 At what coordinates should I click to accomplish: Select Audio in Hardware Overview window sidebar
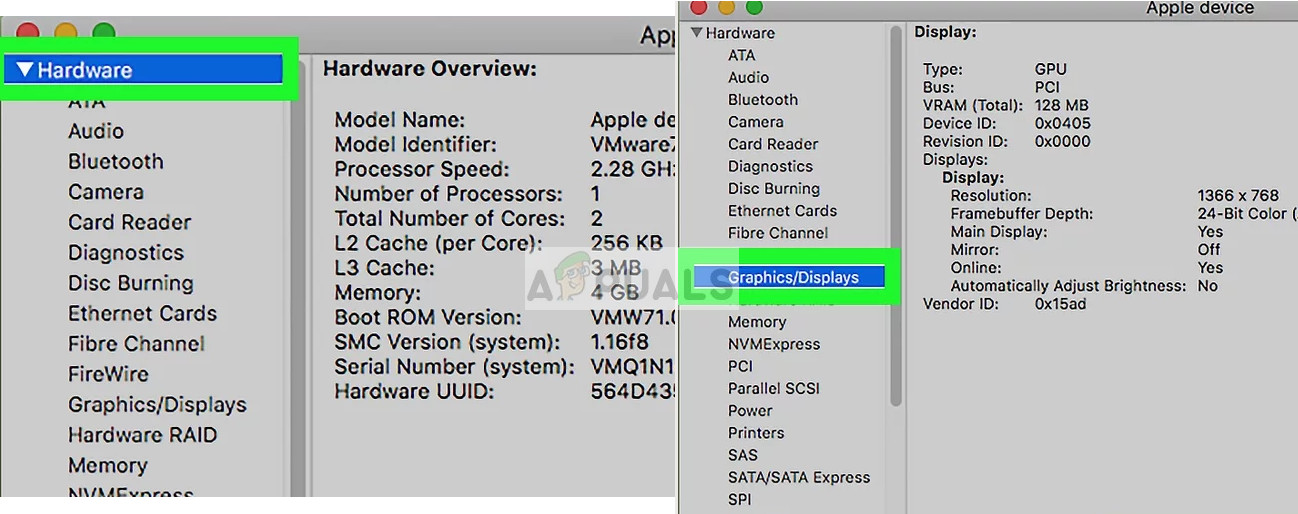click(96, 131)
